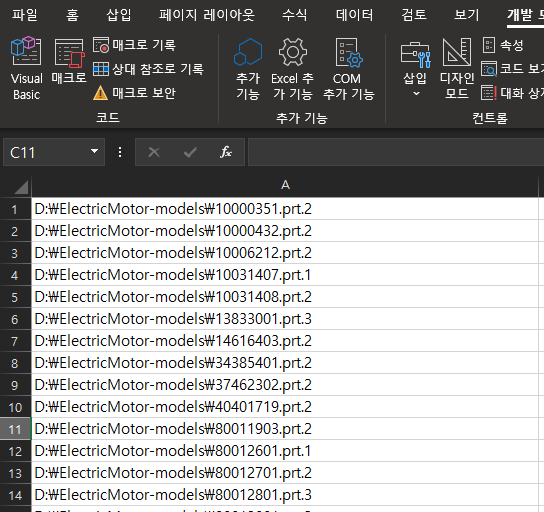Select the 개발 도구 tab
The image size is (544, 512).
525,15
